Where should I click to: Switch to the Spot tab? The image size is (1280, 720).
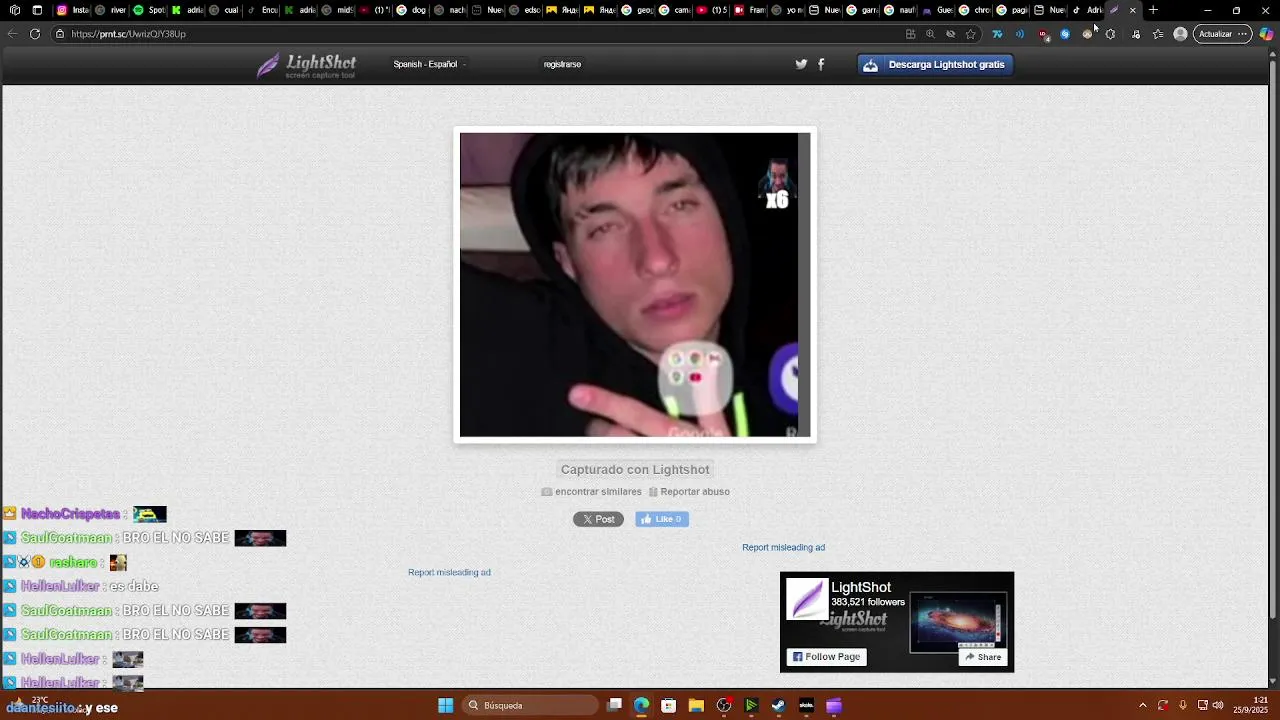tap(149, 10)
